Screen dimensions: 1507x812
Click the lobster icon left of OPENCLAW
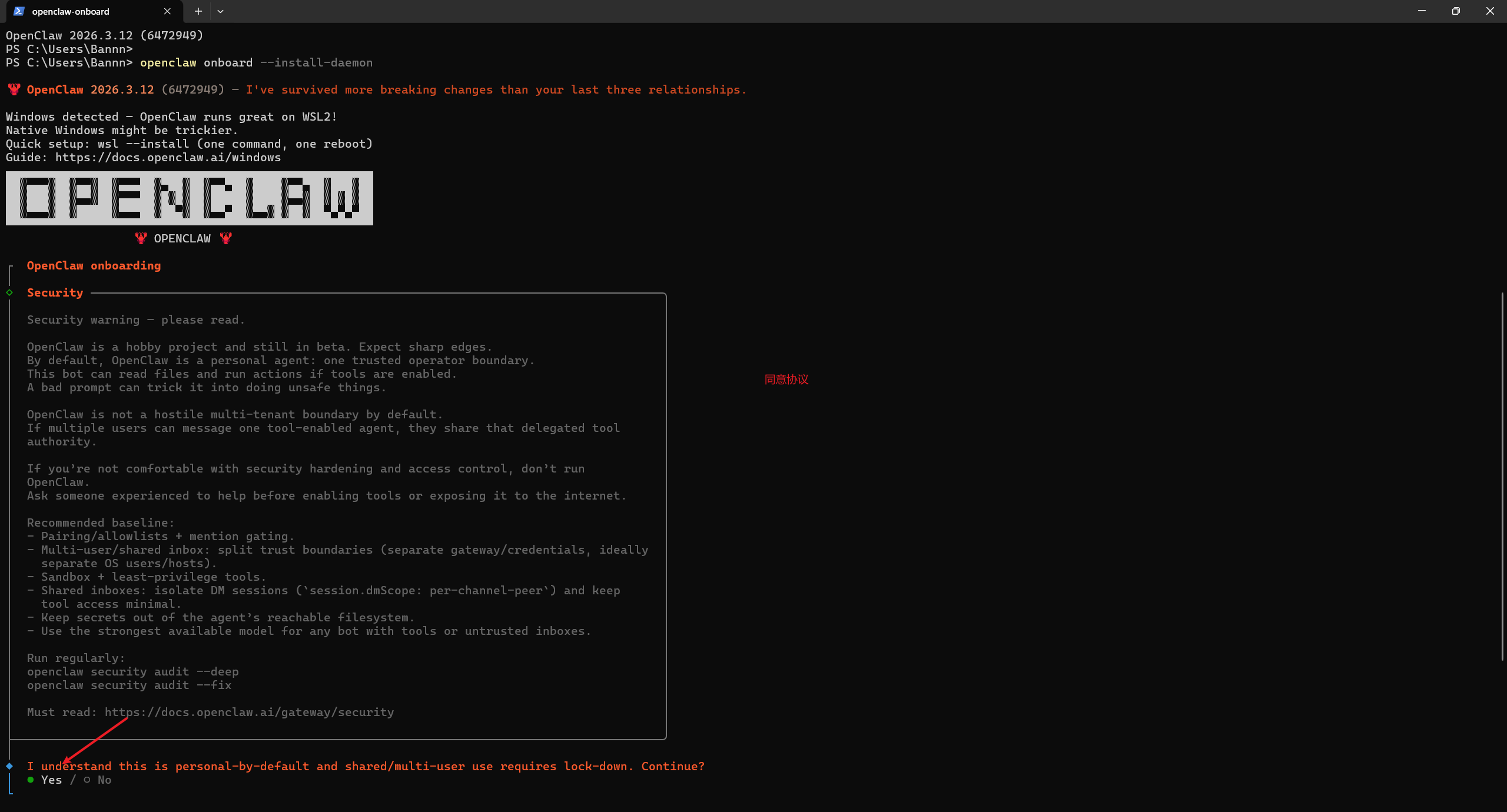(x=141, y=238)
